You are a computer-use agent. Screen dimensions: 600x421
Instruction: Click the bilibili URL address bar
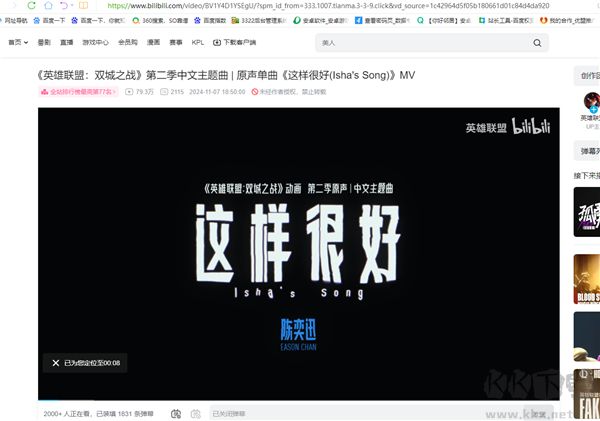tap(328, 6)
